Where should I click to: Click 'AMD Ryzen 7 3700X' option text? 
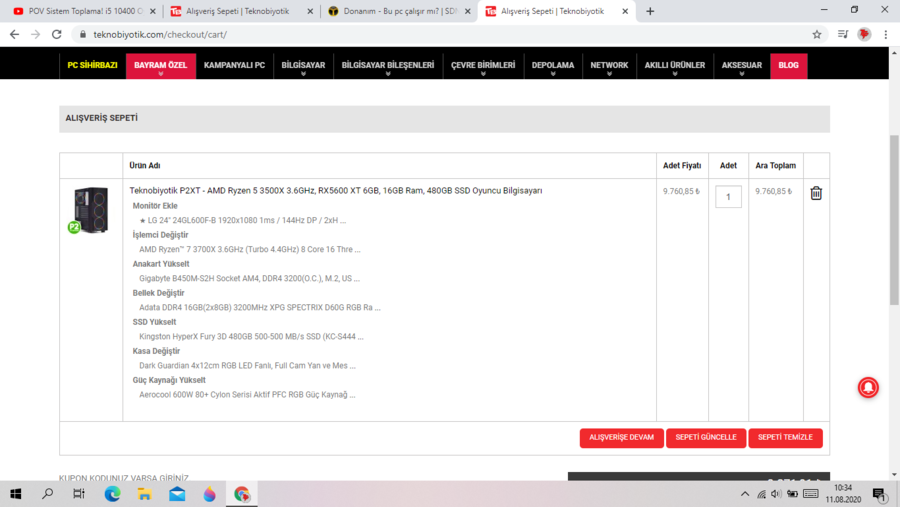coord(250,249)
